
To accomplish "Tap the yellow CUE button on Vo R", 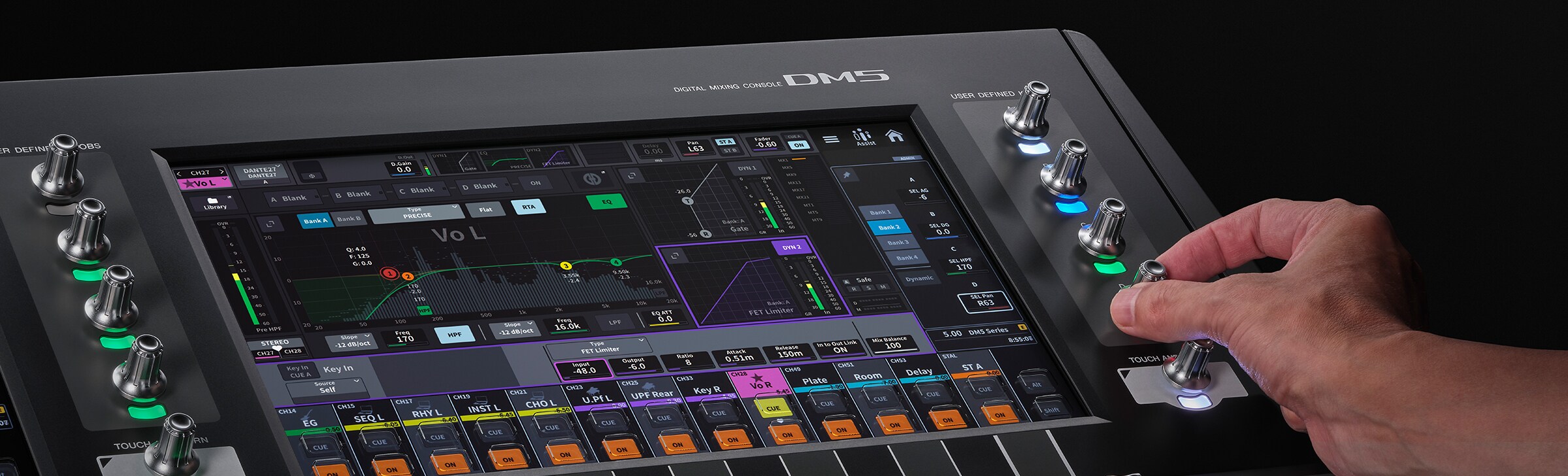I will point(773,409).
